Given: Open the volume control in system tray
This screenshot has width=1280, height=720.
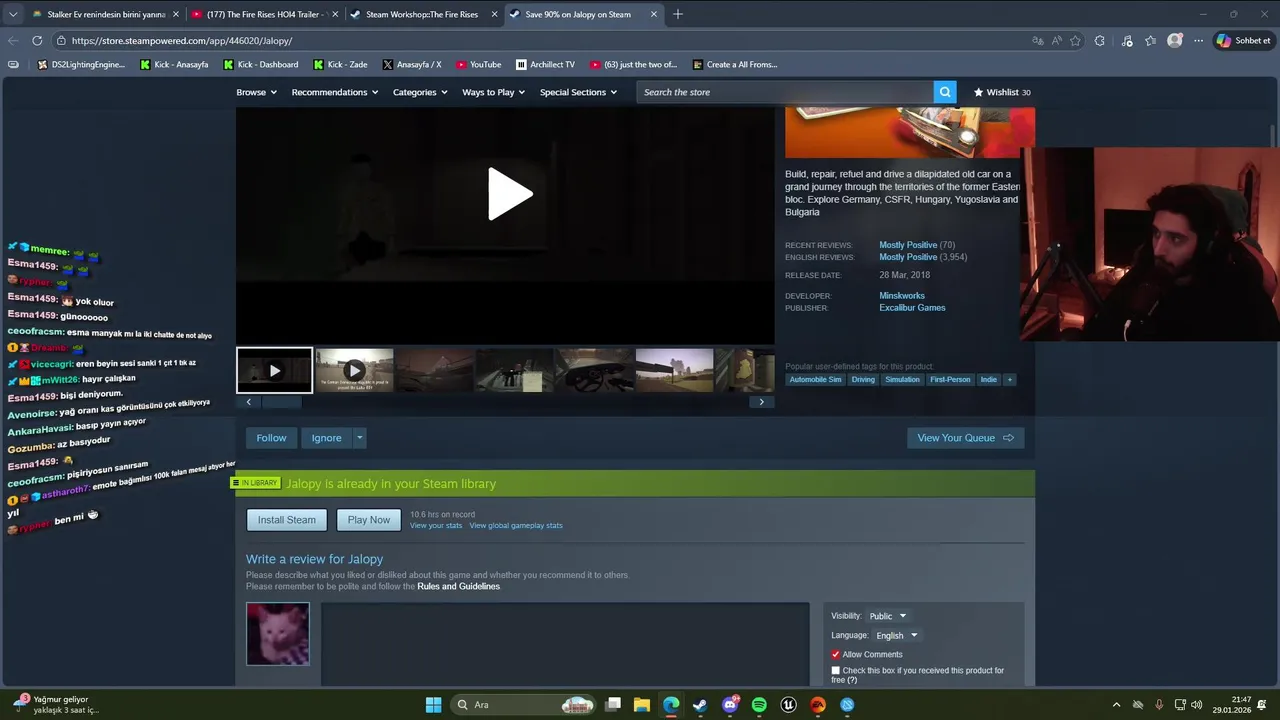Looking at the screenshot, I should [1197, 705].
